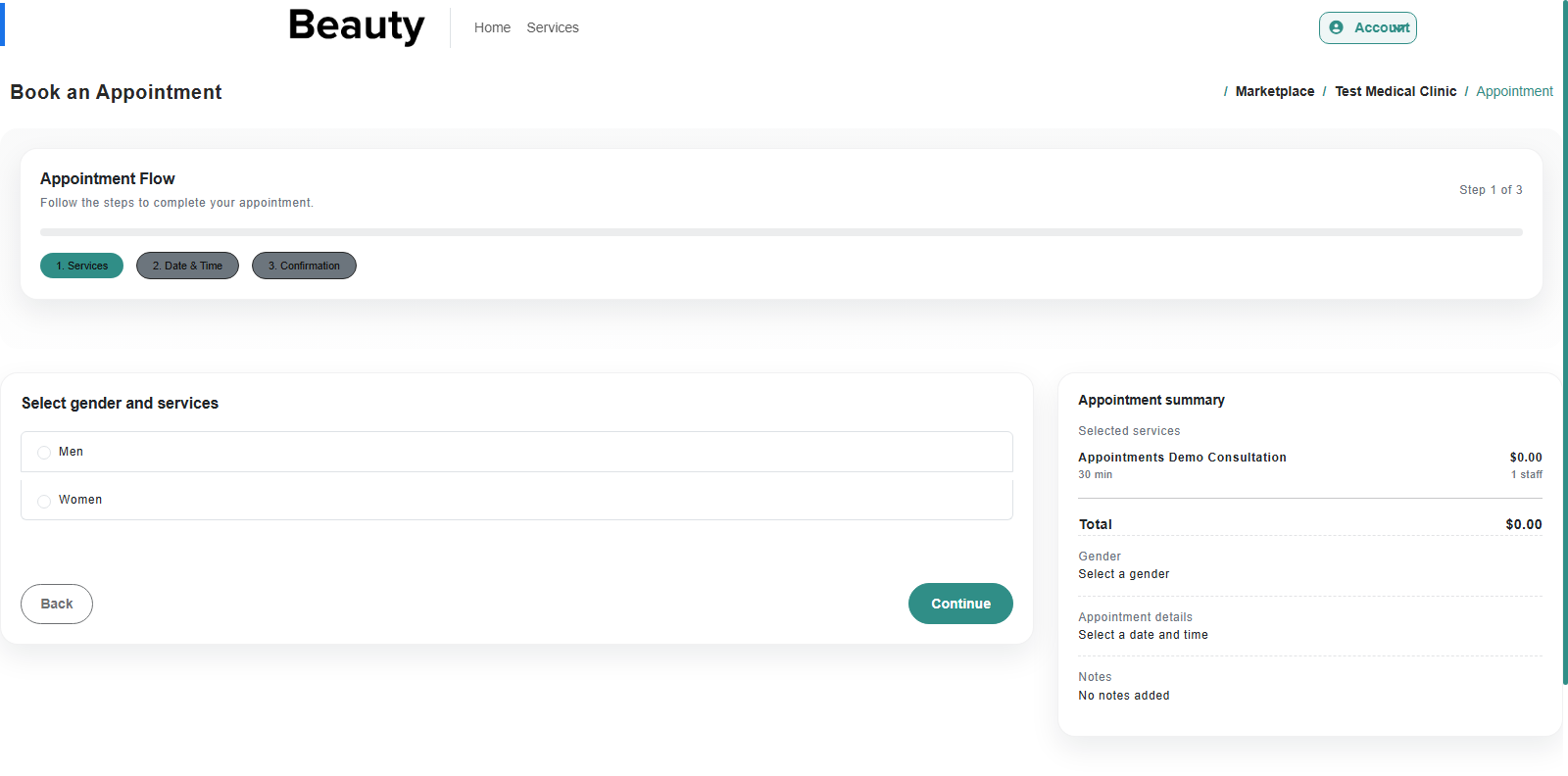Click 'No notes added' under Notes
This screenshot has width=1568, height=776.
[1123, 696]
